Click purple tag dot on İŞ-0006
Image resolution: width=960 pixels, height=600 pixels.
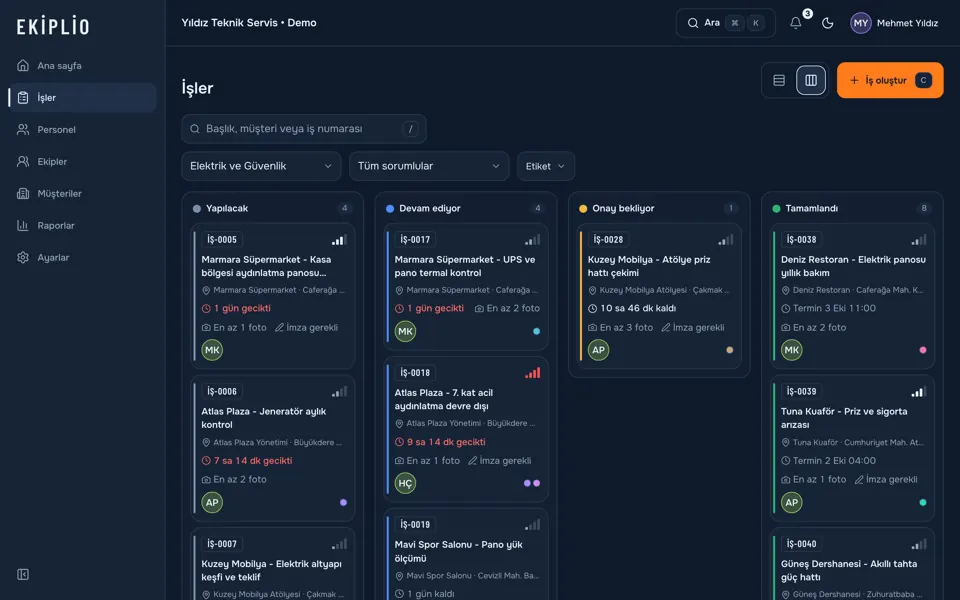[x=343, y=503]
